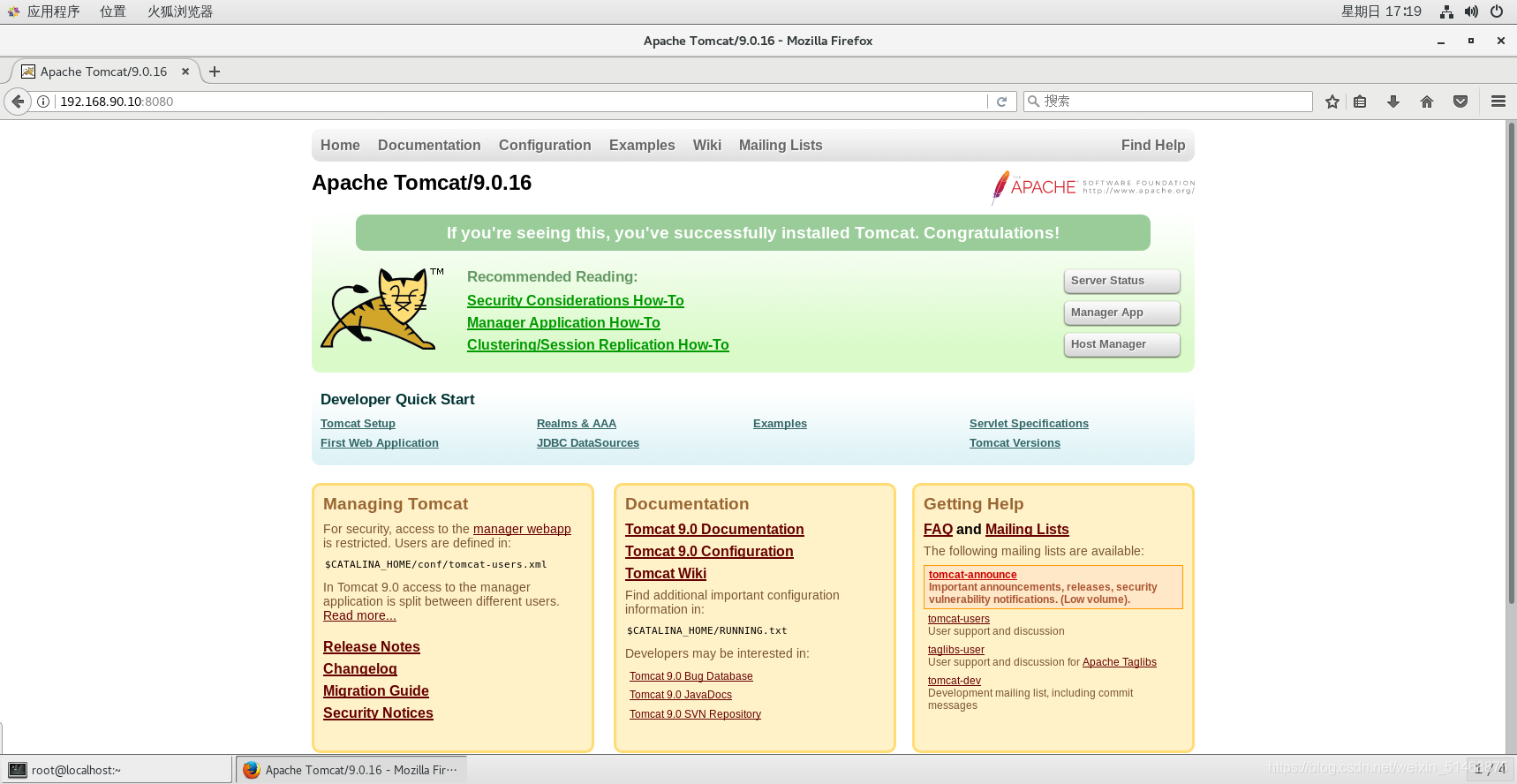Click the search magnifier icon in search box
This screenshot has height=784, width=1517.
pos(1033,102)
